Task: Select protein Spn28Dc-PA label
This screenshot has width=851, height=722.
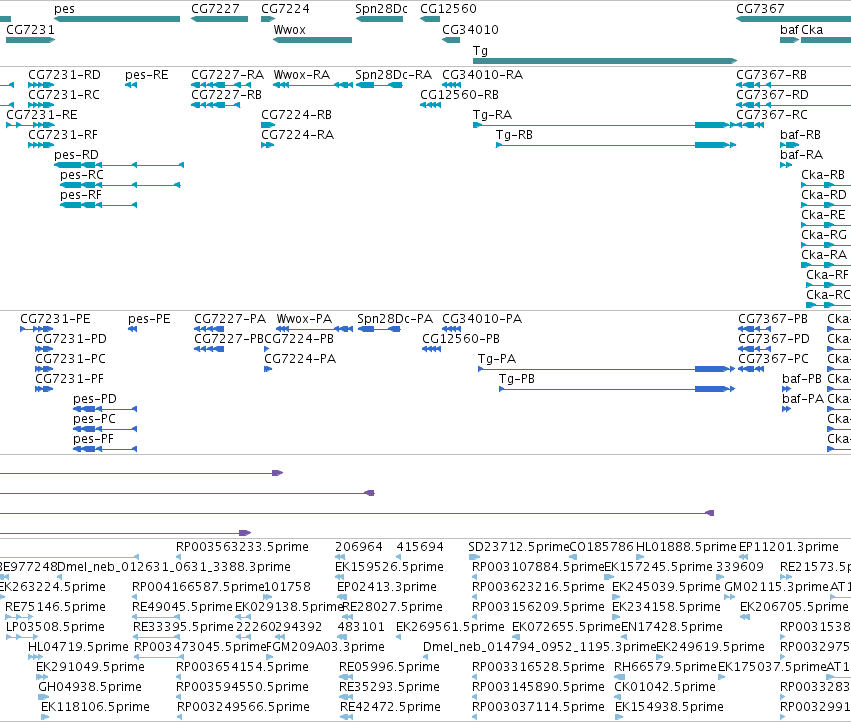Action: click(x=395, y=319)
